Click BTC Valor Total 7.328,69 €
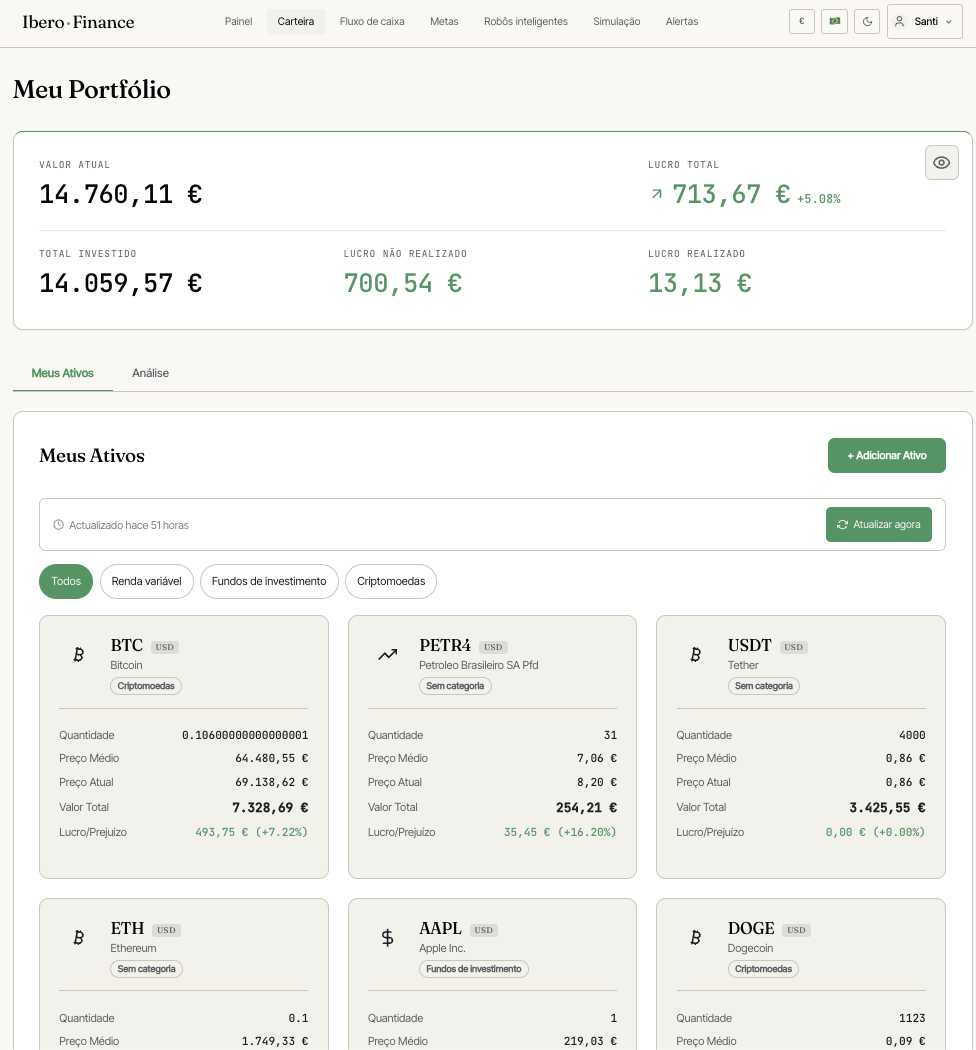Screen dimensions: 976x1050 pos(270,808)
